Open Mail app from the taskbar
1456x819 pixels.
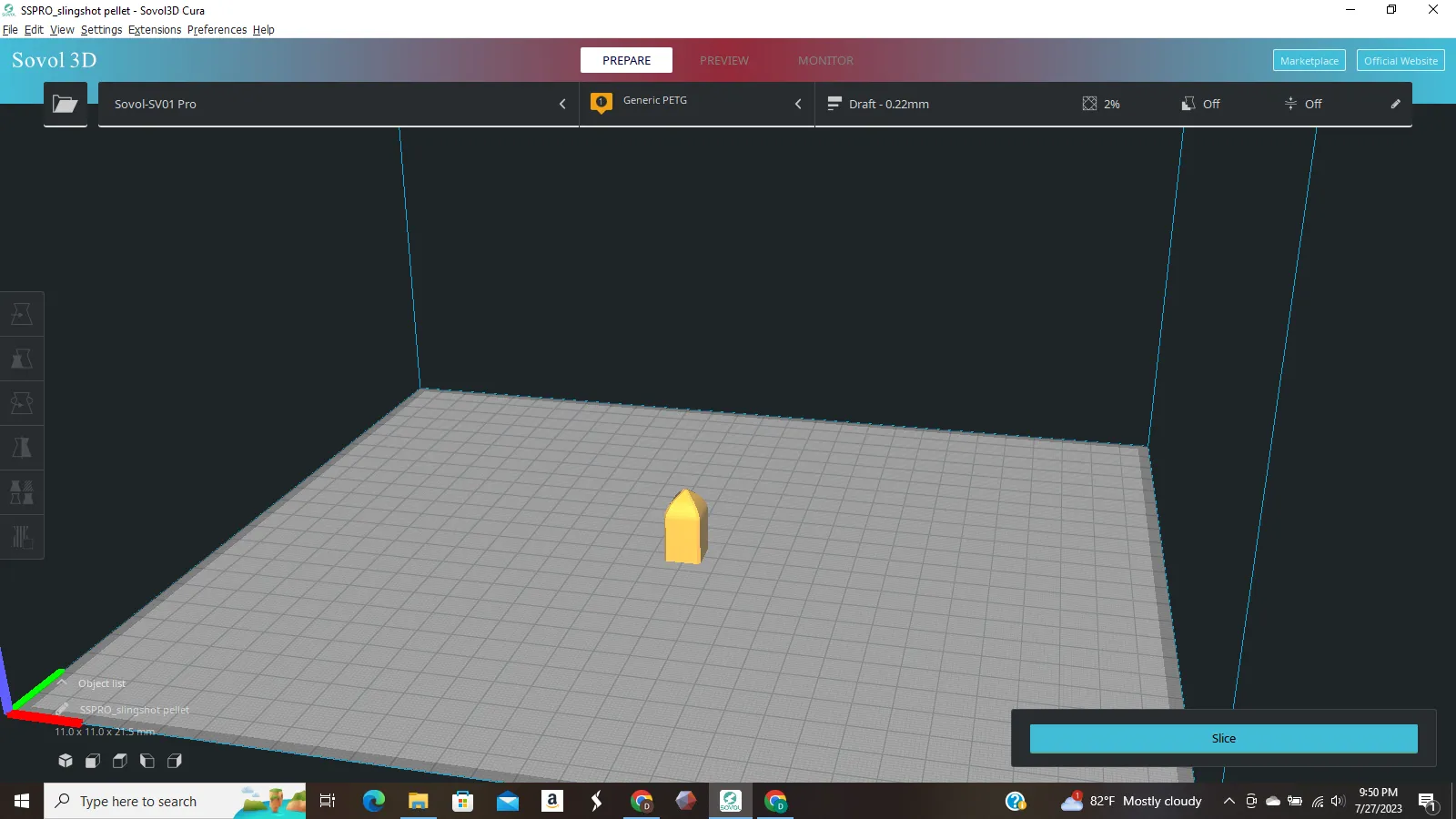click(508, 801)
